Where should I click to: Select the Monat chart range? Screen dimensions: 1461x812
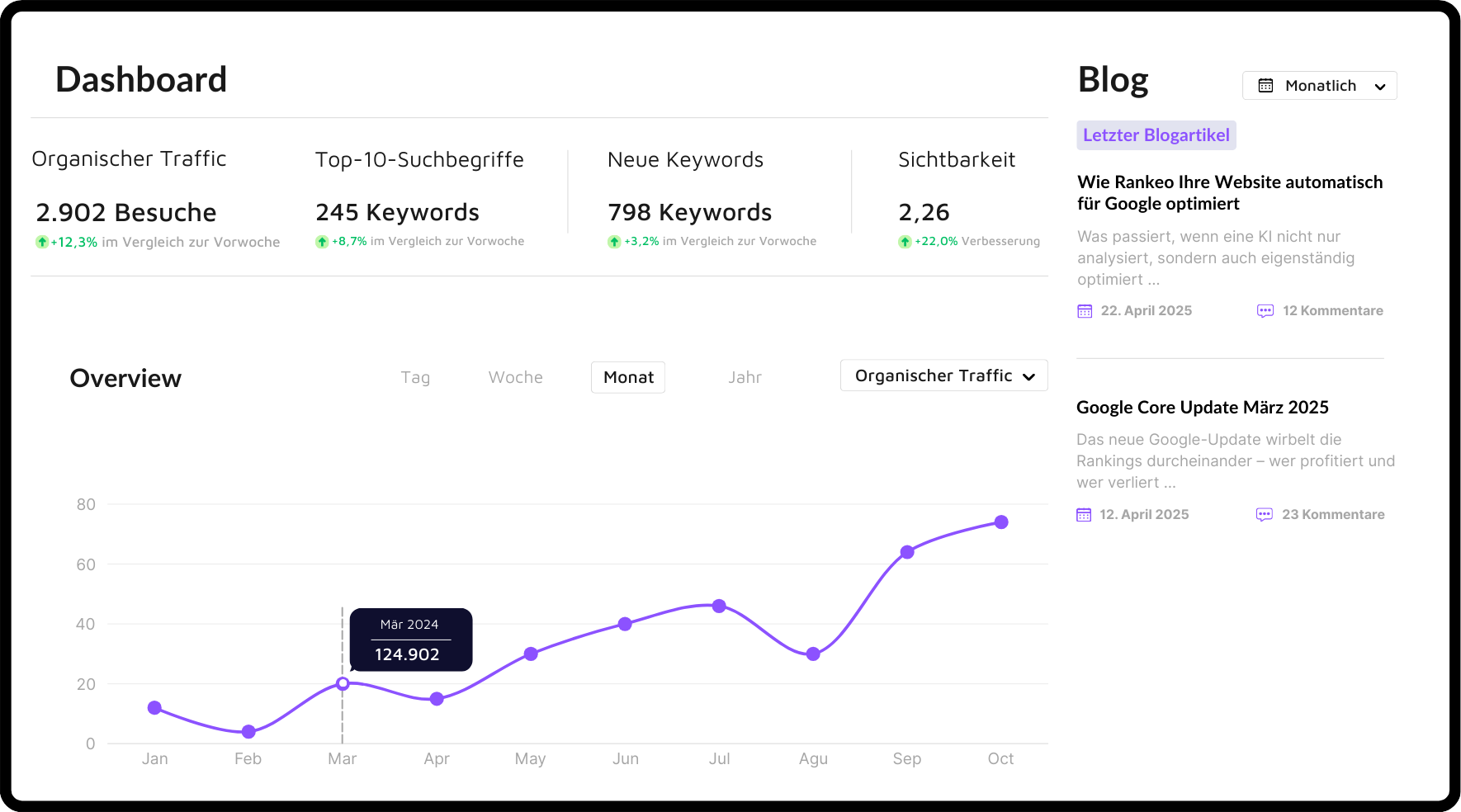pos(628,377)
